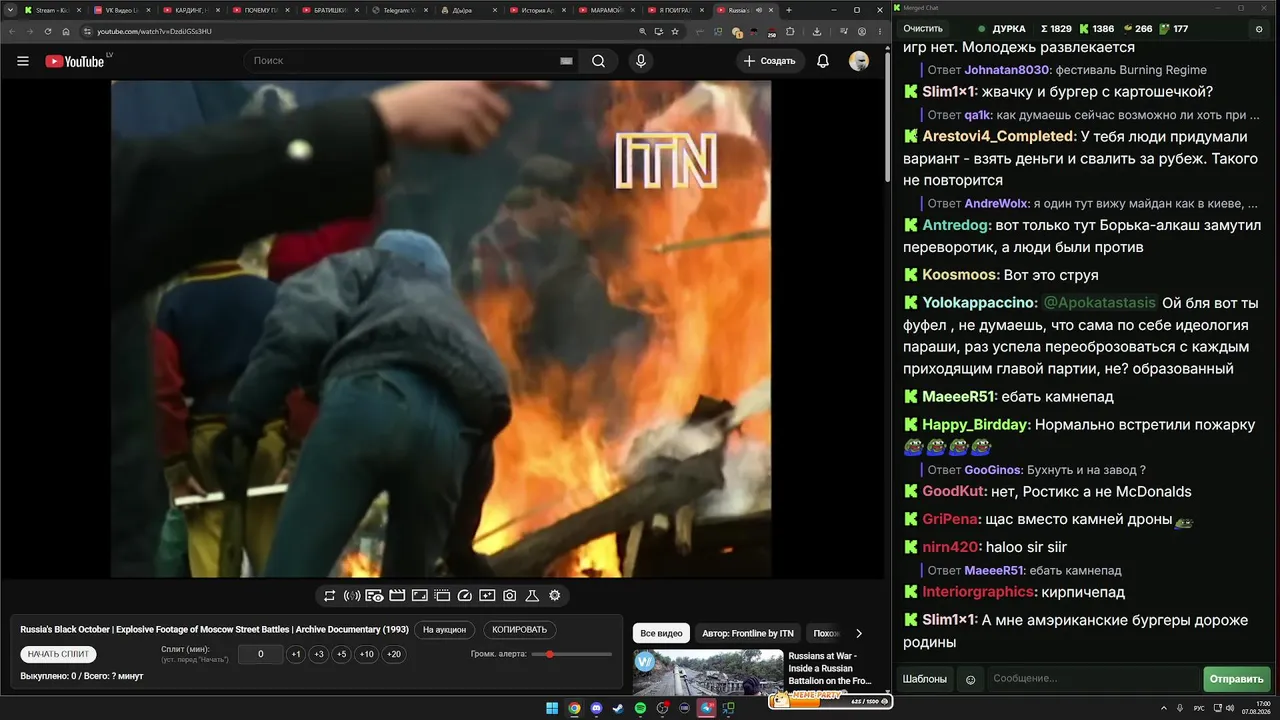Add +10 minutes to split

(x=367, y=654)
